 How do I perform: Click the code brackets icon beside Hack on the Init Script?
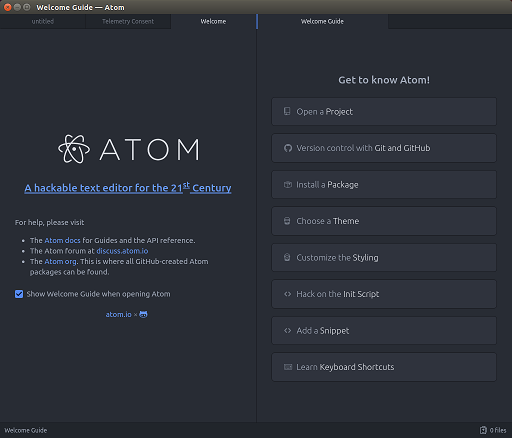pos(287,294)
